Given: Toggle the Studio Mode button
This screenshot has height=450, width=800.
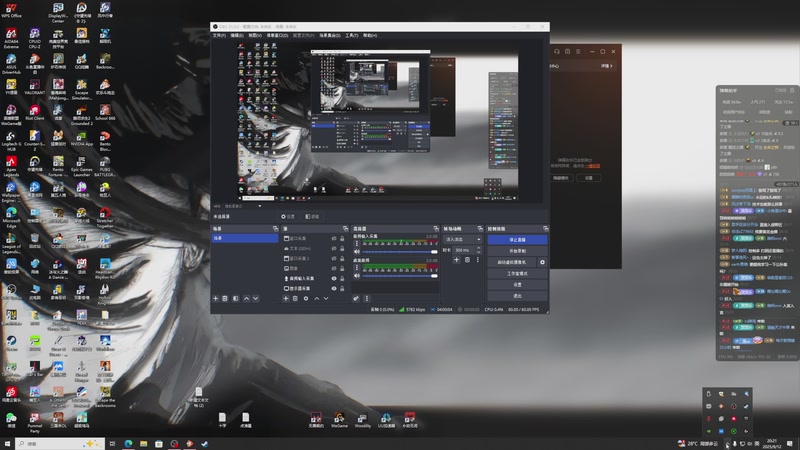Looking at the screenshot, I should click(x=517, y=273).
